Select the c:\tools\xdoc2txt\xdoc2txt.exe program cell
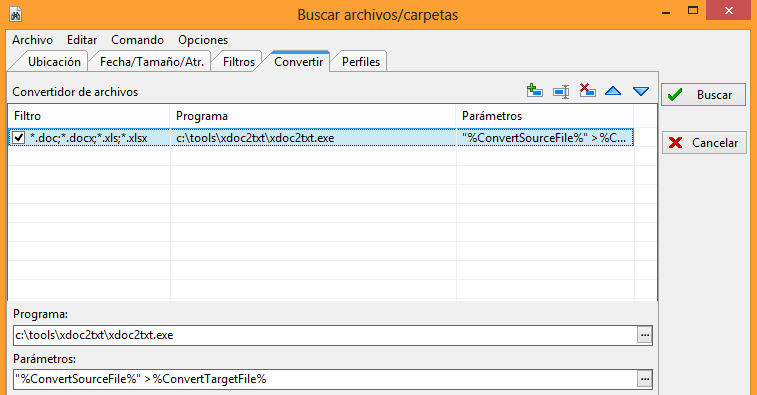The height and width of the screenshot is (395, 757). [x=313, y=138]
